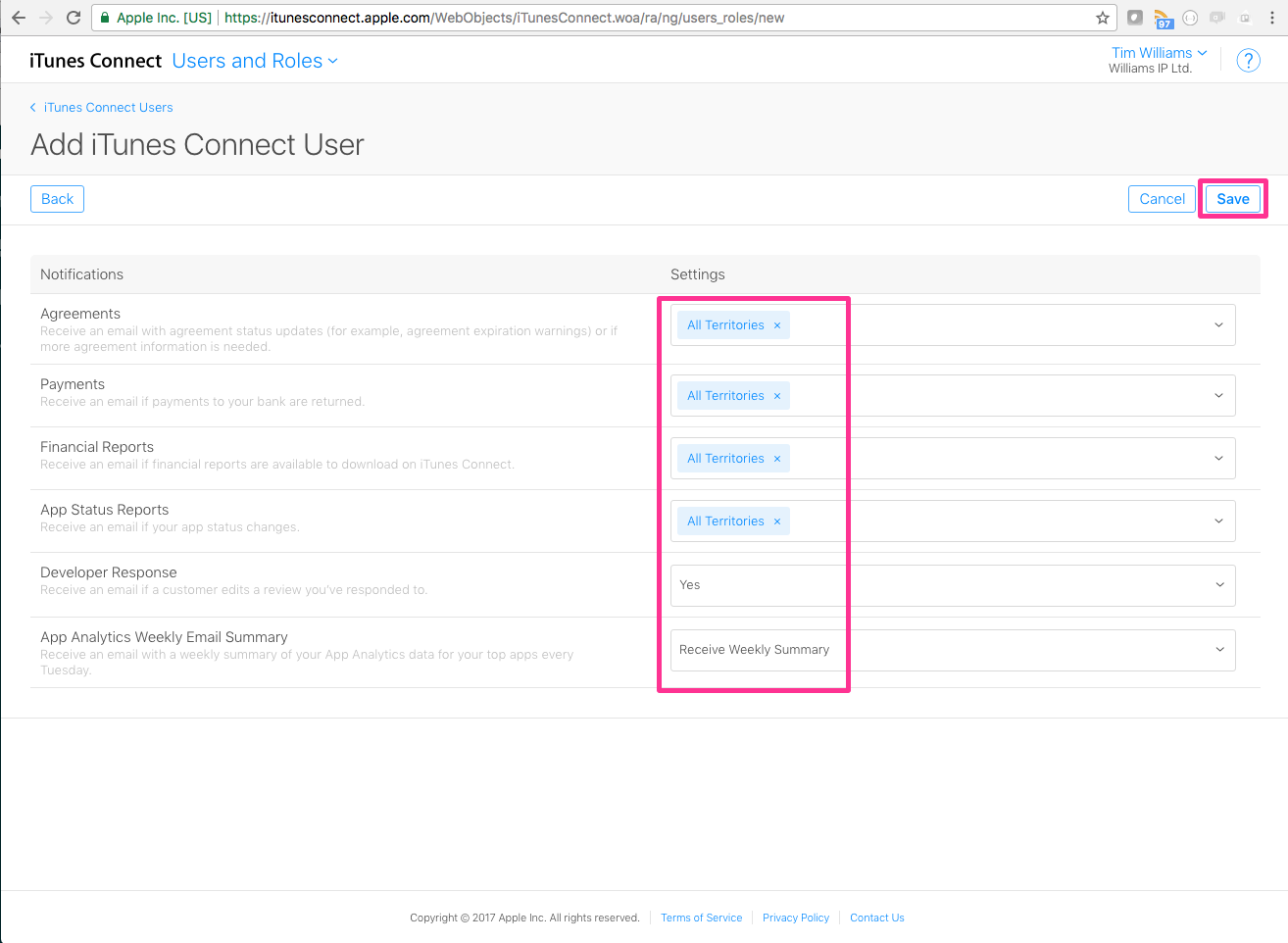Open the help question mark icon
Image resolution: width=1288 pixels, height=943 pixels.
coord(1248,61)
